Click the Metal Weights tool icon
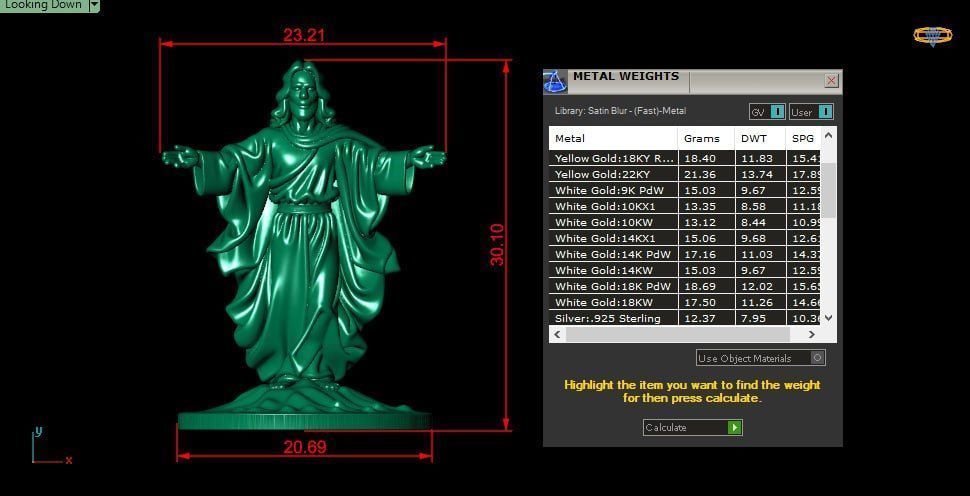 click(555, 82)
